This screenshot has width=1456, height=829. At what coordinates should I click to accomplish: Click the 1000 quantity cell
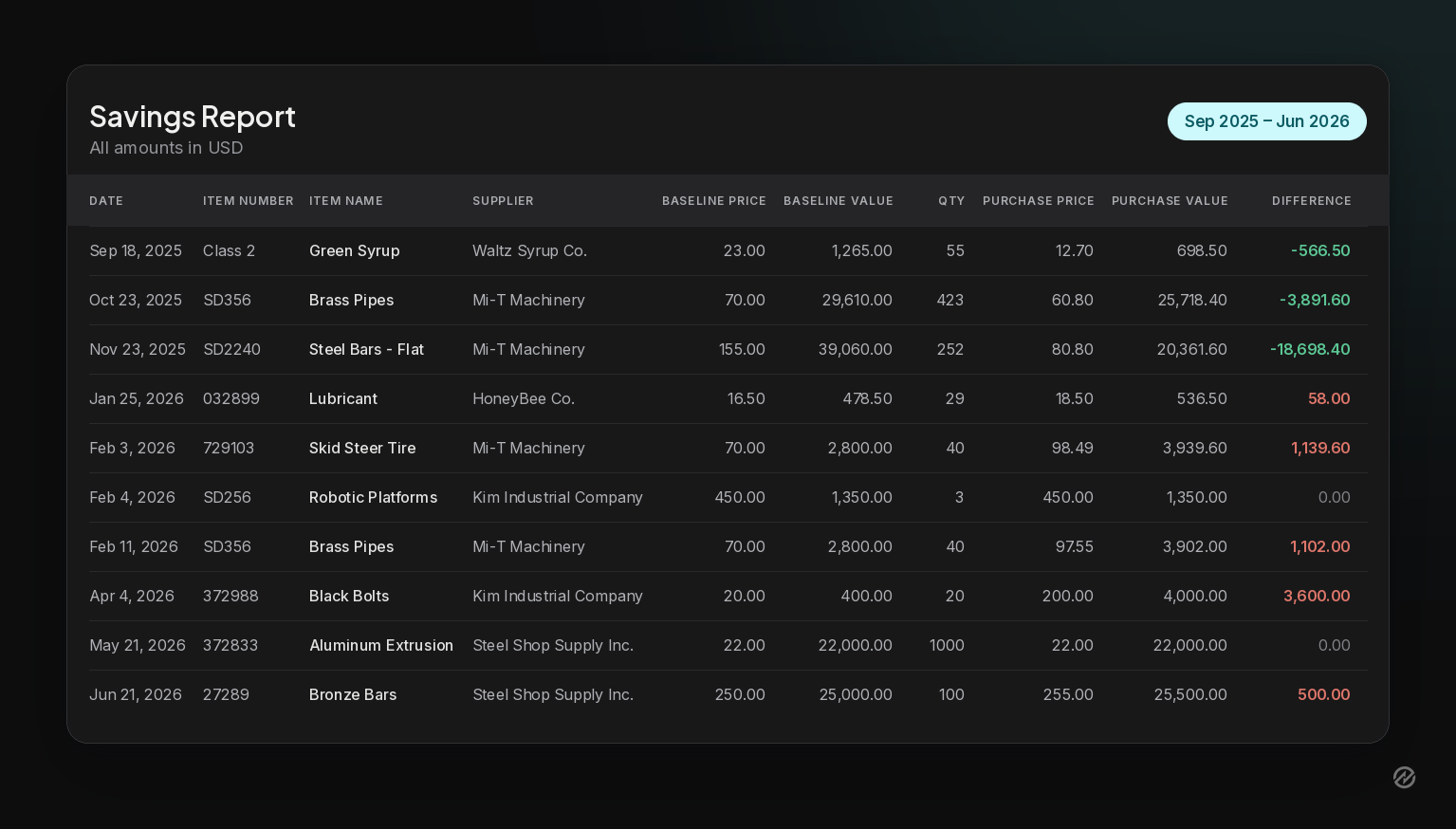pyautogui.click(x=947, y=645)
